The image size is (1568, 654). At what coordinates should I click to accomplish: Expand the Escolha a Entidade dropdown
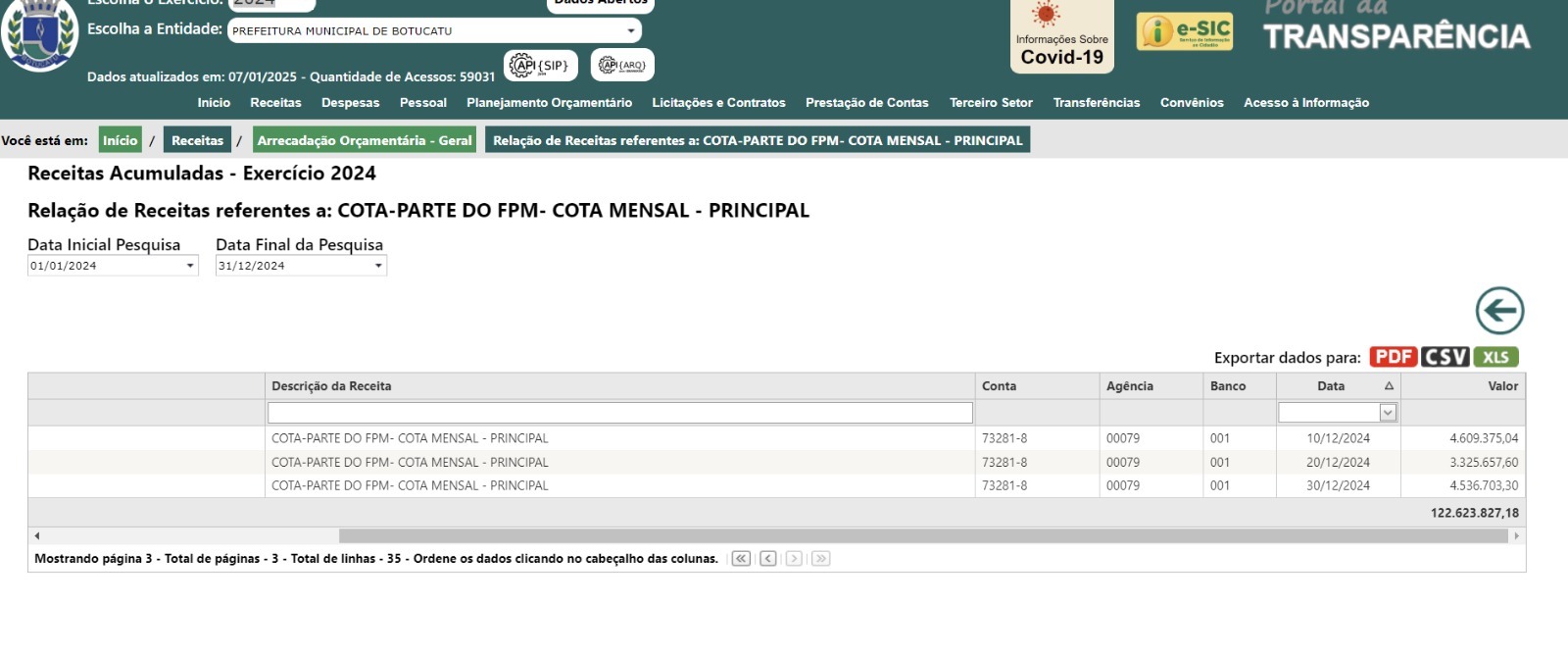tap(632, 31)
